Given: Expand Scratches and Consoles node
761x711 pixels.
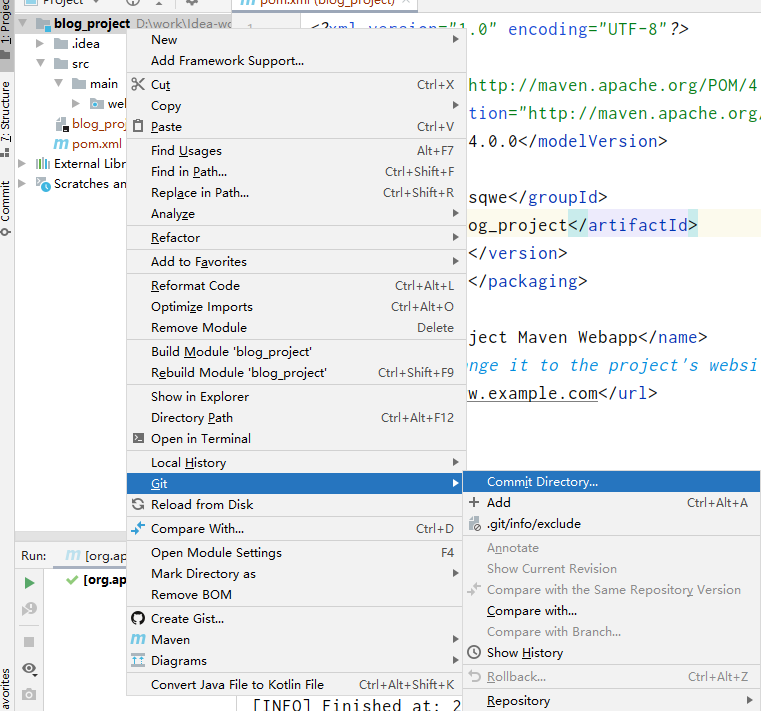Looking at the screenshot, I should pyautogui.click(x=22, y=183).
